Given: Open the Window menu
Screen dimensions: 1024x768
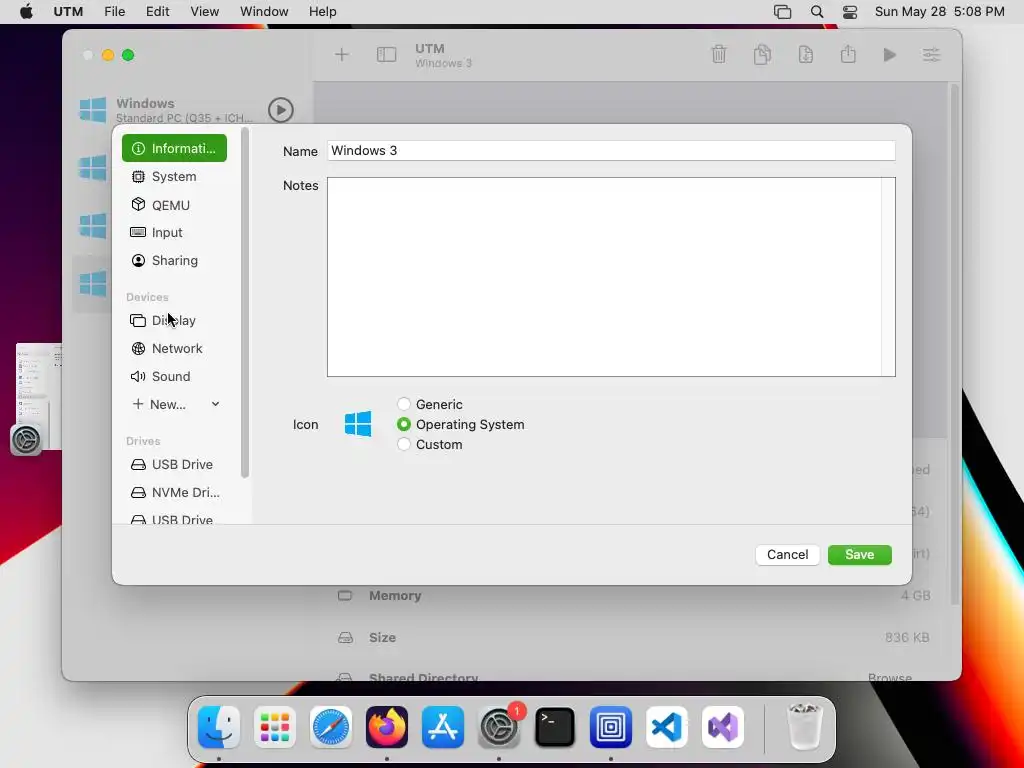Looking at the screenshot, I should click(264, 12).
